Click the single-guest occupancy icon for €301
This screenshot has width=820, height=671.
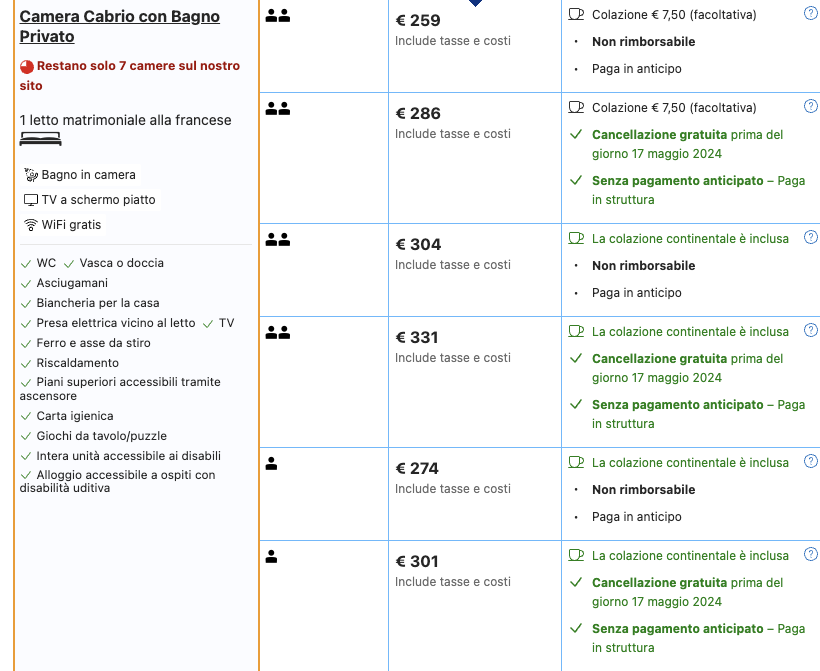pos(271,557)
